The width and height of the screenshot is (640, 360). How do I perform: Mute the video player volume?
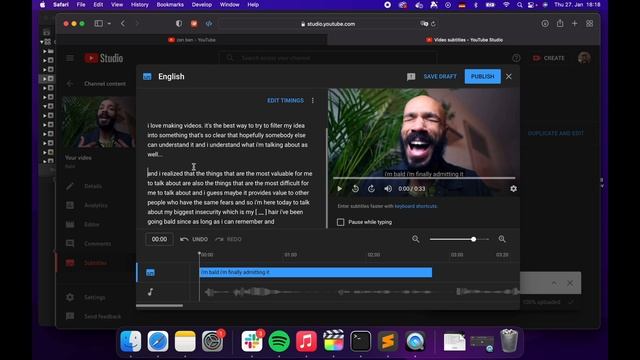tap(388, 189)
